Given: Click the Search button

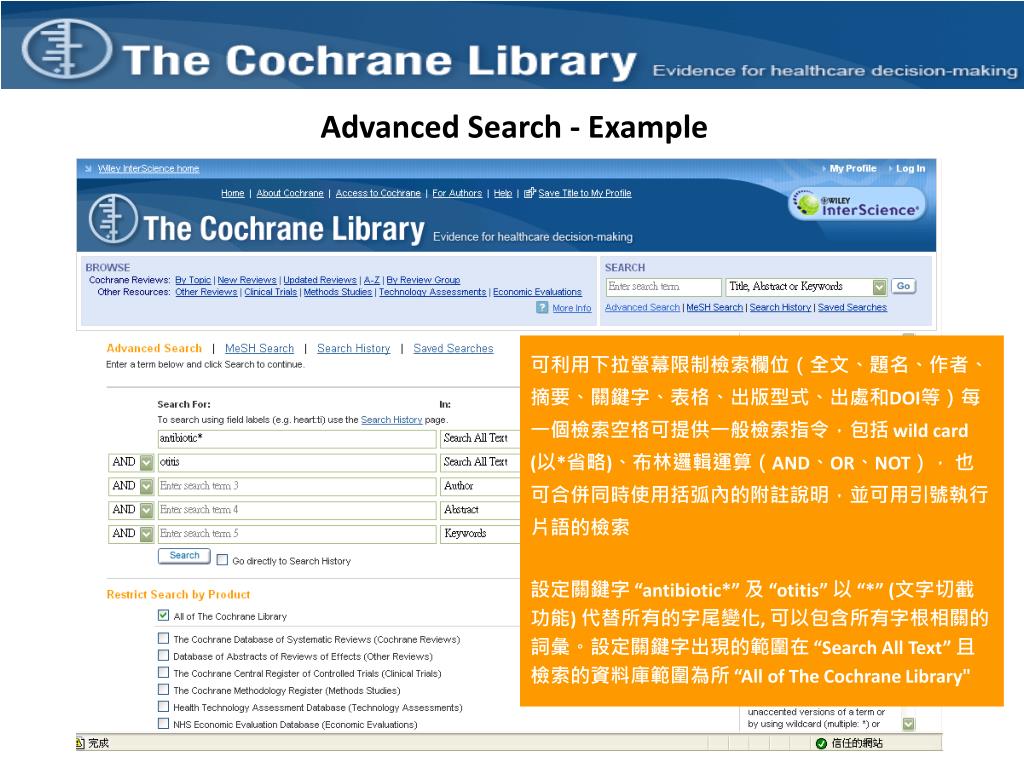Looking at the screenshot, I should (184, 556).
